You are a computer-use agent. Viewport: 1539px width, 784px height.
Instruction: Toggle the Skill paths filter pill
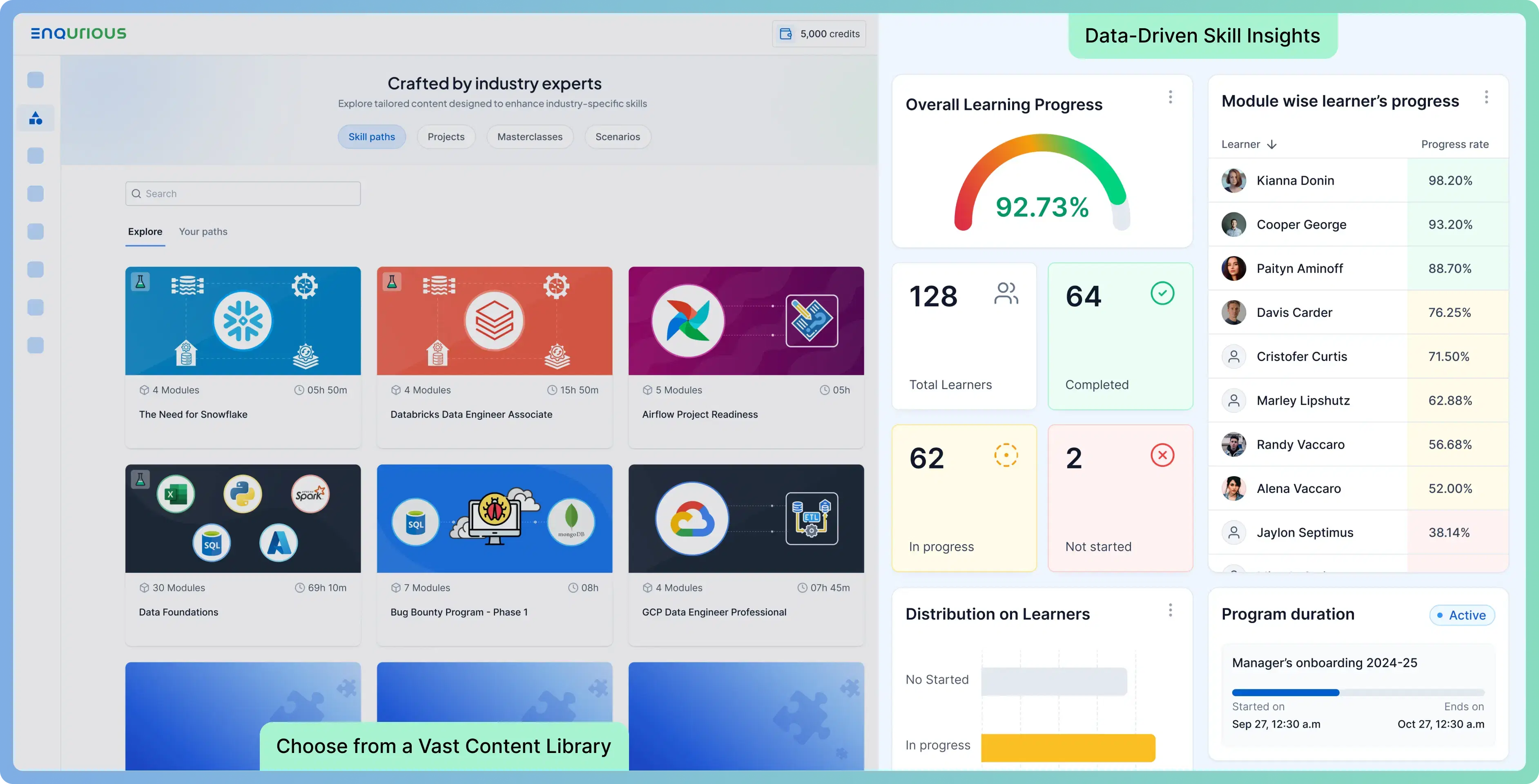[x=372, y=137]
